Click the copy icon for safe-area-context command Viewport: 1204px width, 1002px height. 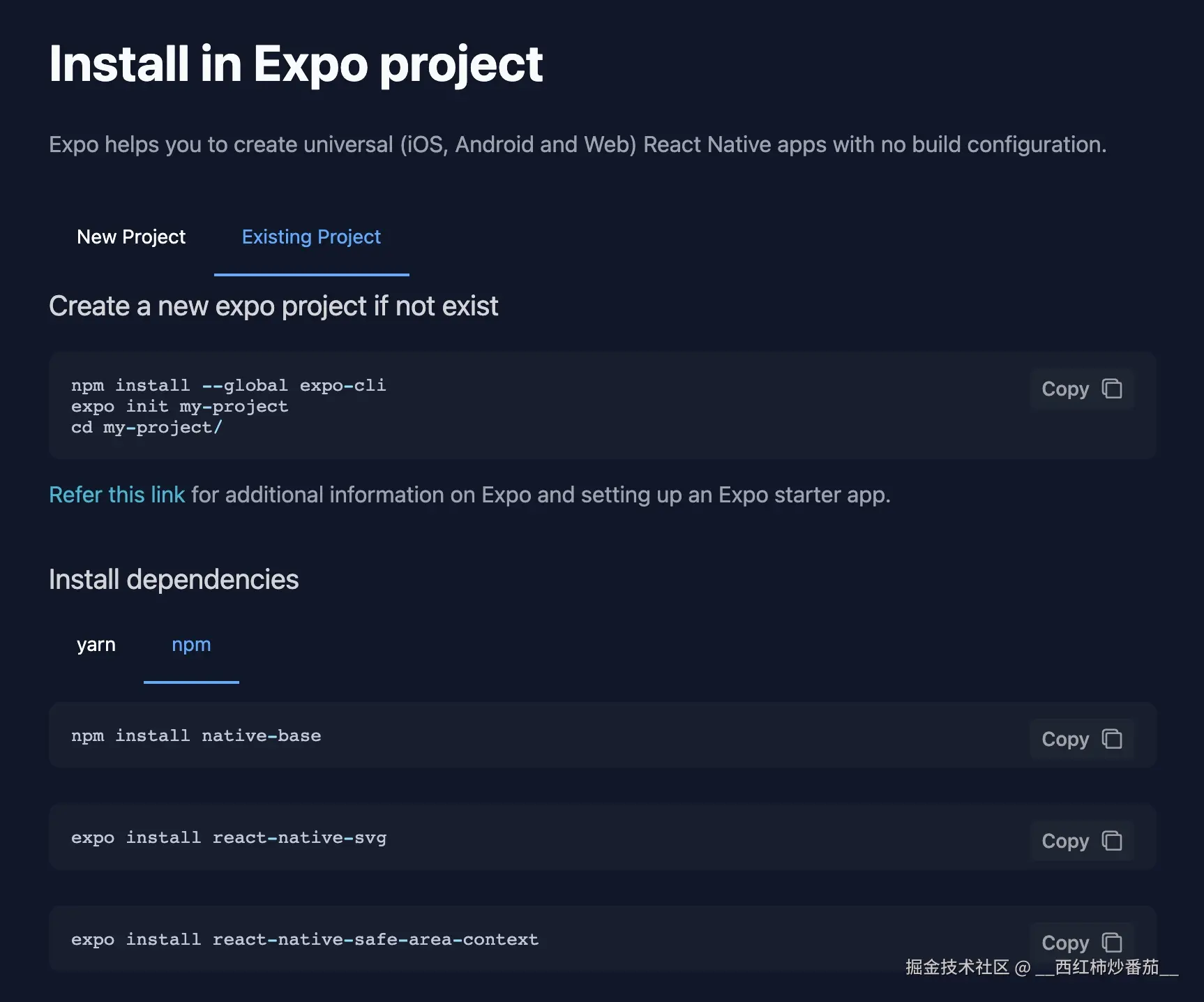[x=1111, y=943]
